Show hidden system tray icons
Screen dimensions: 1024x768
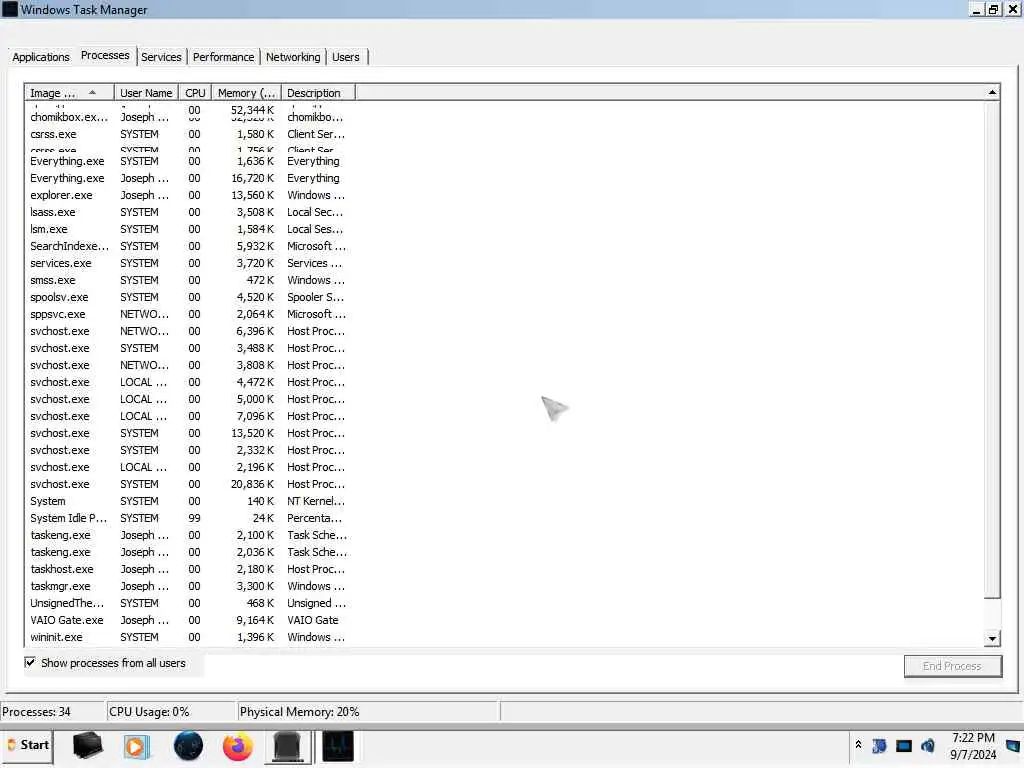[858, 745]
